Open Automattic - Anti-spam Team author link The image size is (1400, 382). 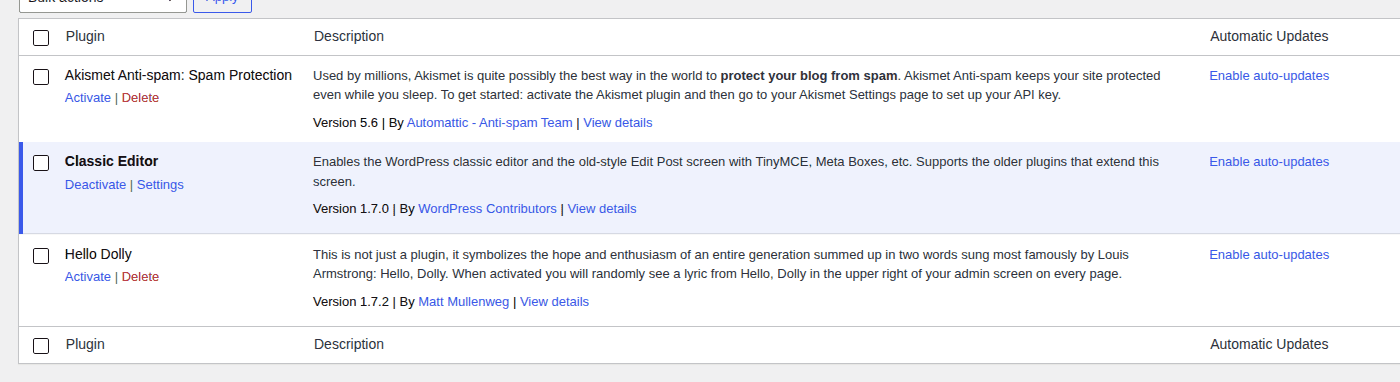(490, 122)
